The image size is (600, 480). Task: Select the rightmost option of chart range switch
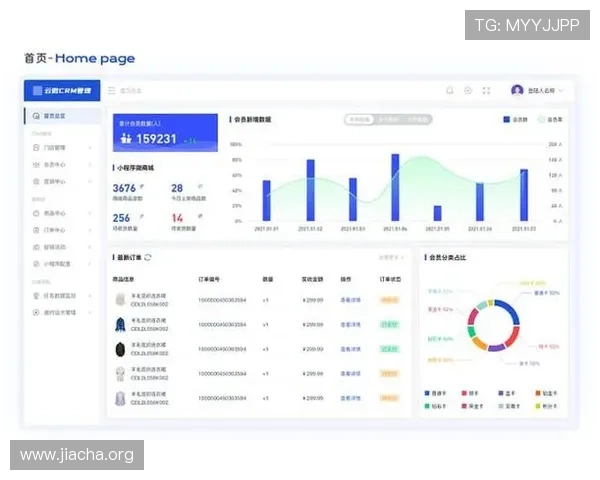coord(417,119)
